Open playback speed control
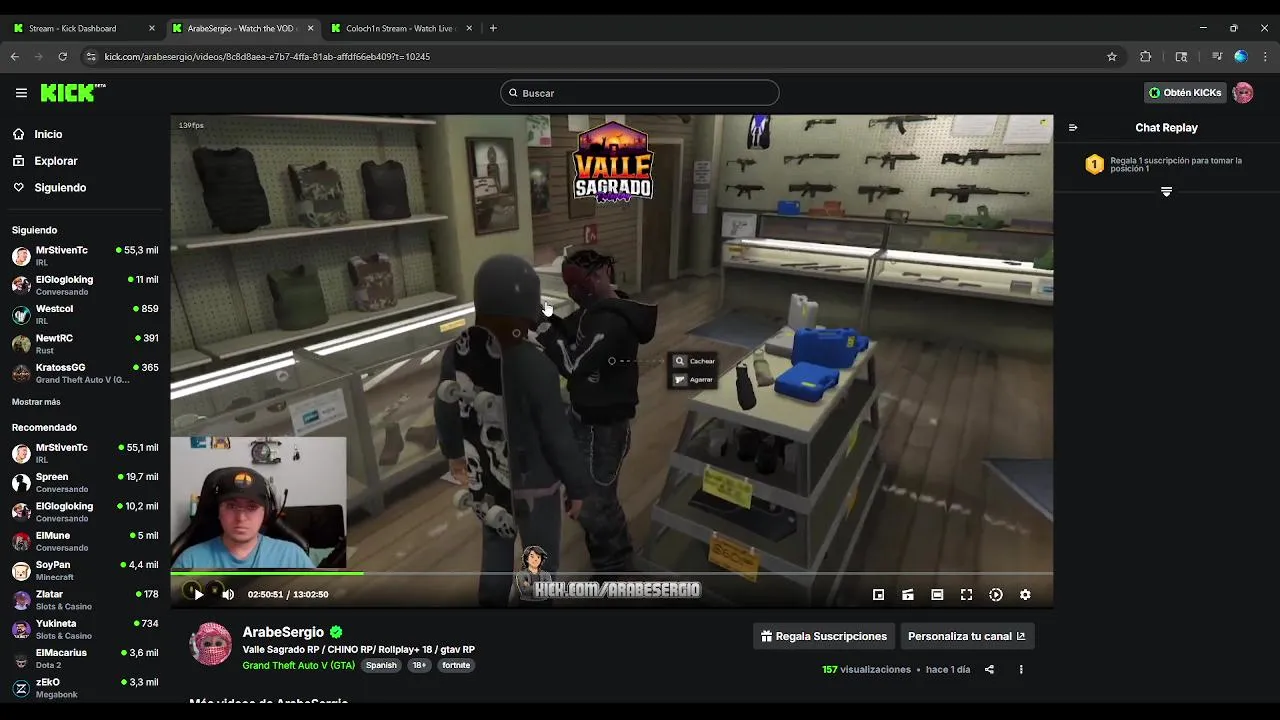 [x=996, y=594]
